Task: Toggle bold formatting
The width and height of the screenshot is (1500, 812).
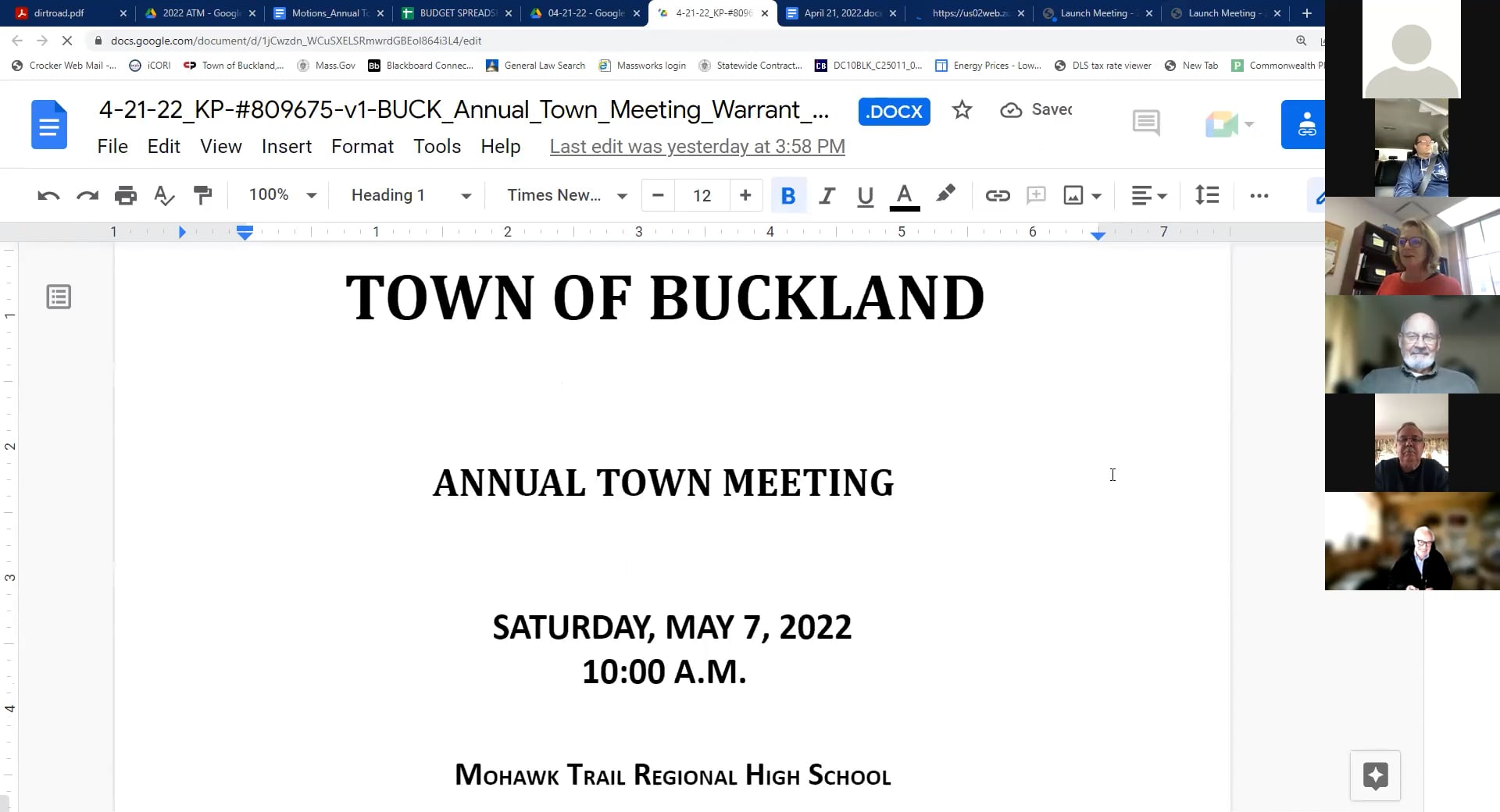Action: [x=788, y=195]
